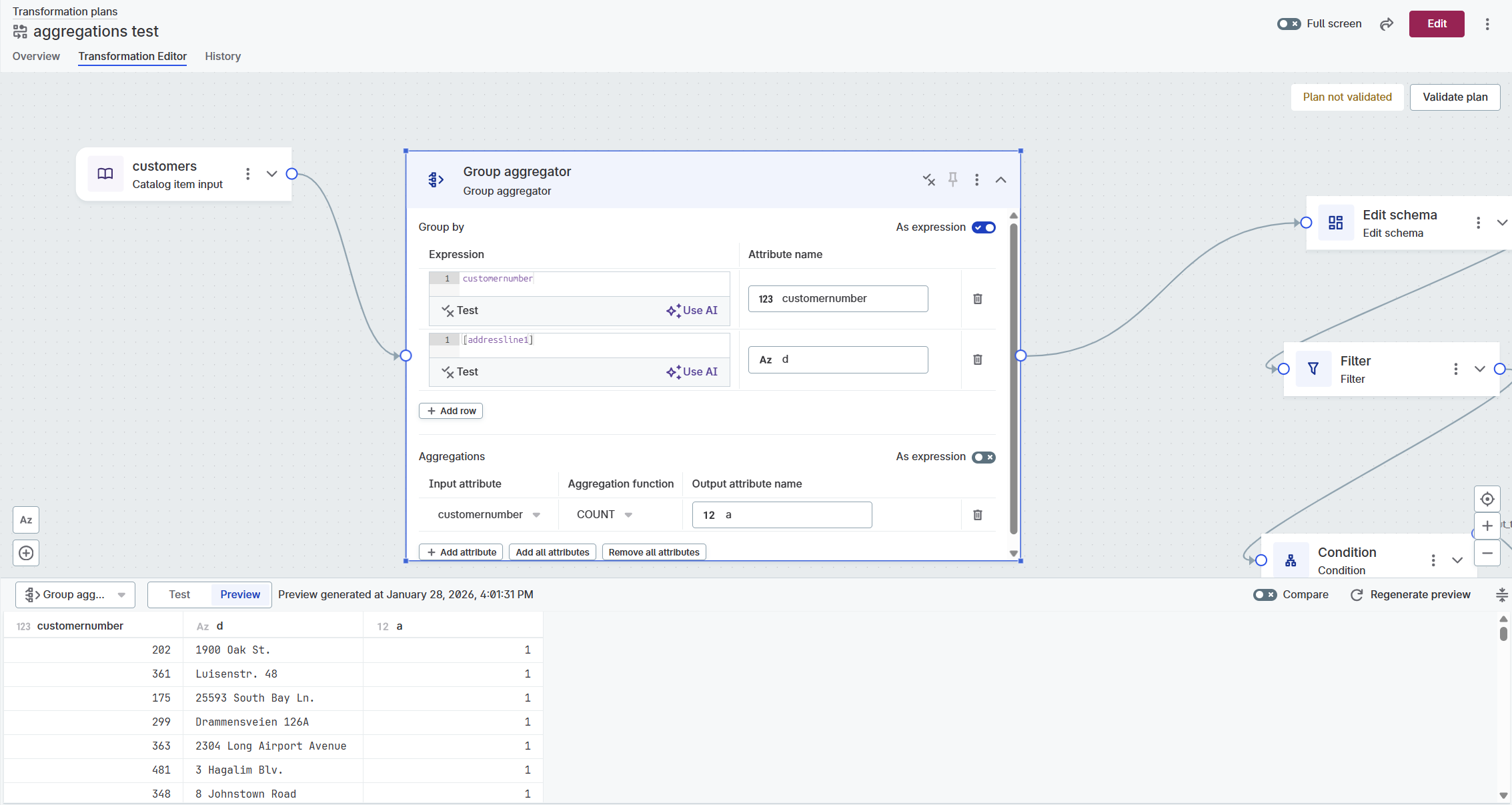Image resolution: width=1512 pixels, height=805 pixels.
Task: Open the node selector dropdown in preview bar
Action: click(75, 594)
